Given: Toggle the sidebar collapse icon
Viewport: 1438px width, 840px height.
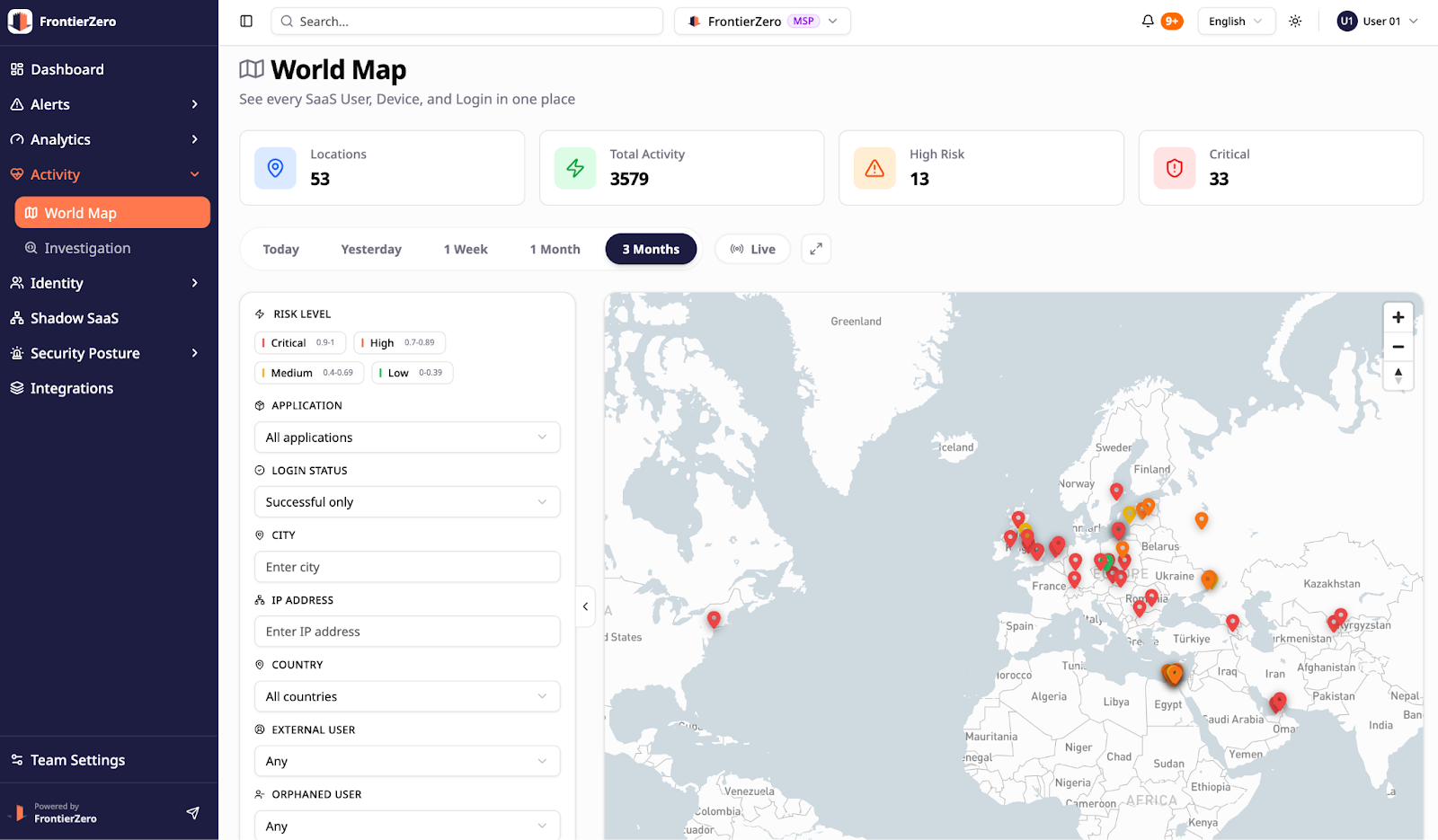Looking at the screenshot, I should (x=246, y=22).
